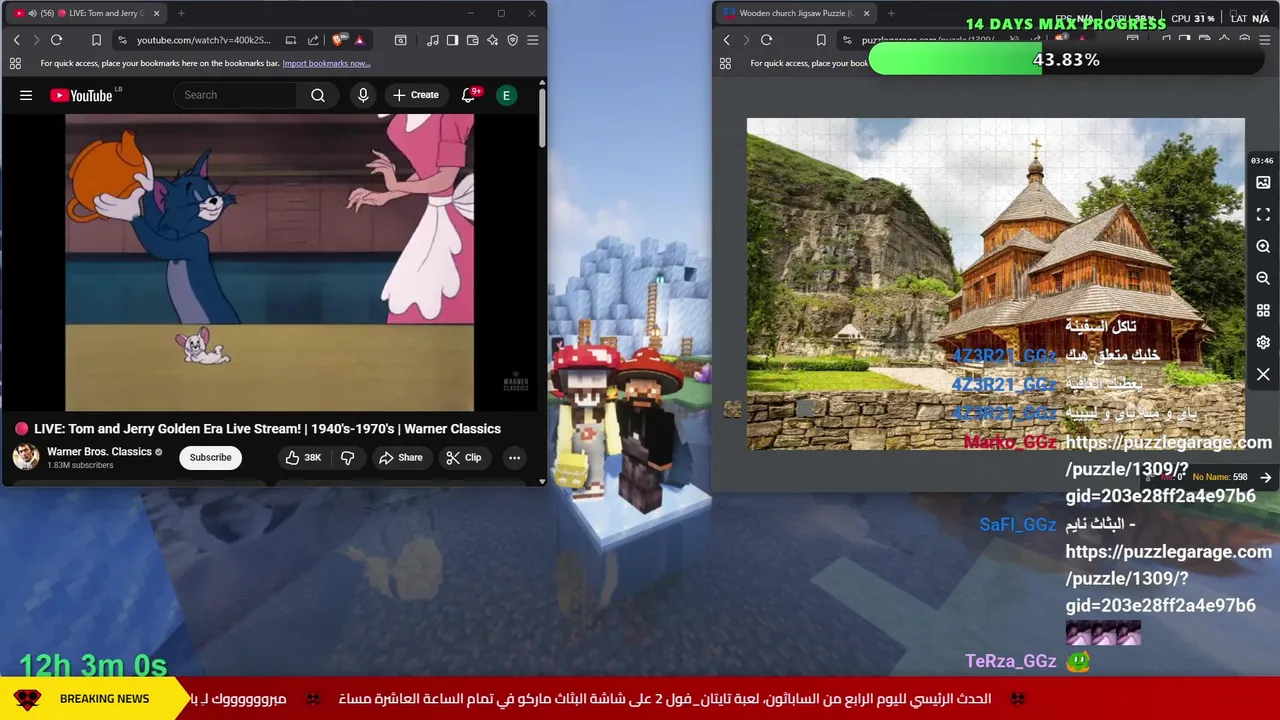
Task: Open the account avatar labeled E
Action: click(x=506, y=95)
